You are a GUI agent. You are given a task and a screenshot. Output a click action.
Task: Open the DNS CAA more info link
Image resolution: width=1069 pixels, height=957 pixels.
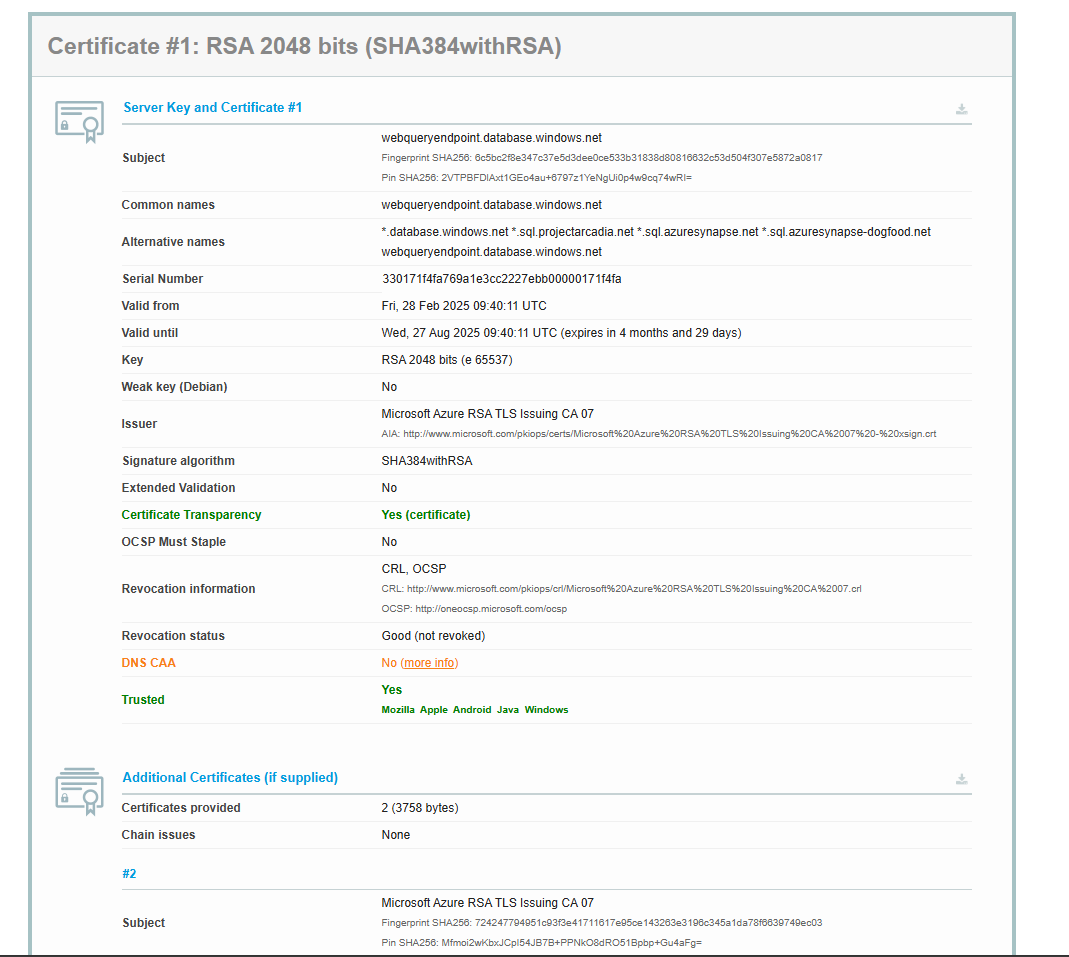coord(429,663)
